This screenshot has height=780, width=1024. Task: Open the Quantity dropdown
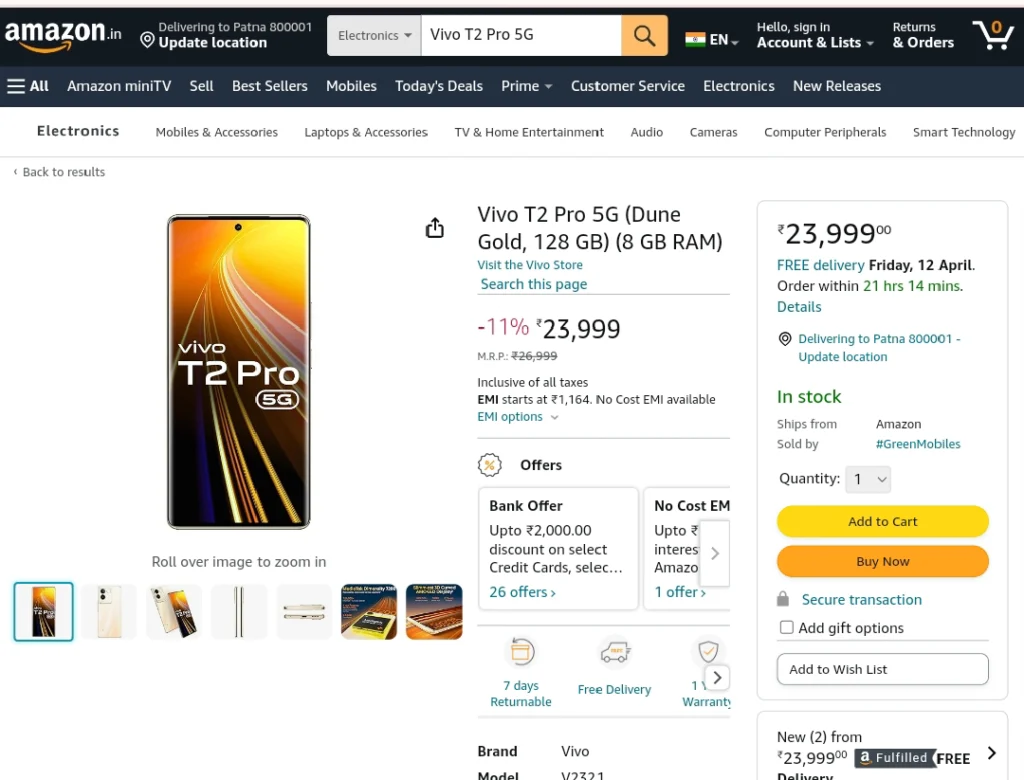(868, 479)
